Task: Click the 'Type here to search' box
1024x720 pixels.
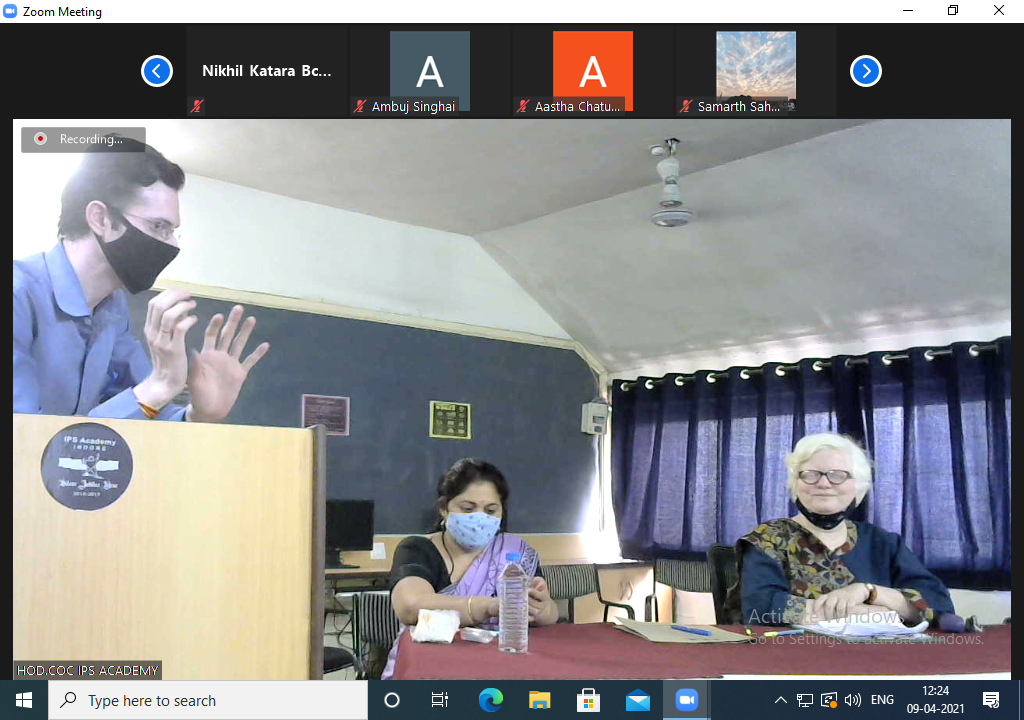Action: coord(208,700)
